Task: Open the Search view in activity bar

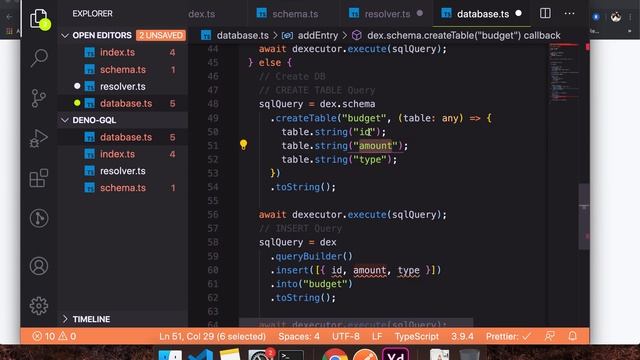Action: pos(39,58)
